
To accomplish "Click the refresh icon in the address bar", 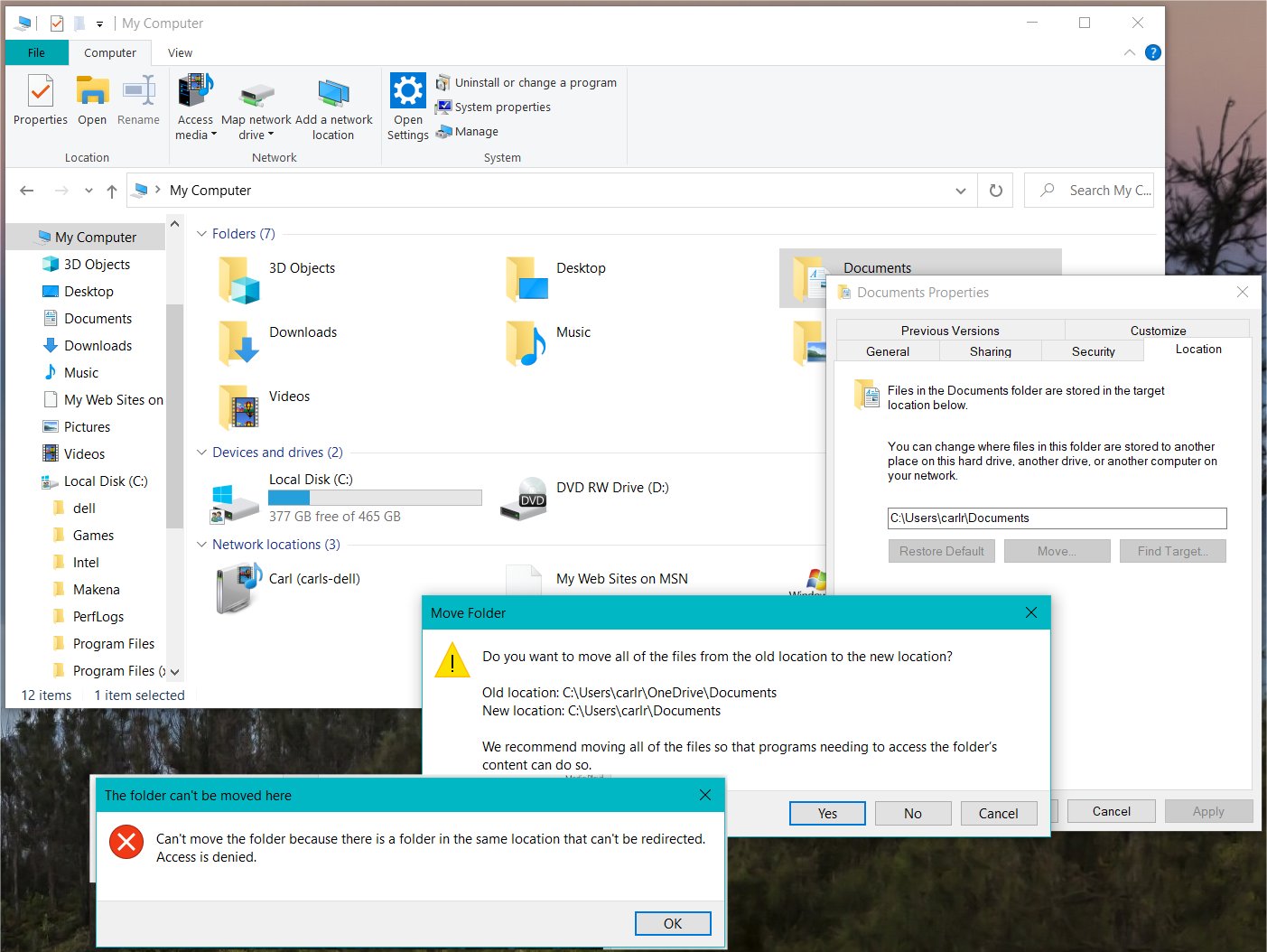I will click(x=995, y=190).
